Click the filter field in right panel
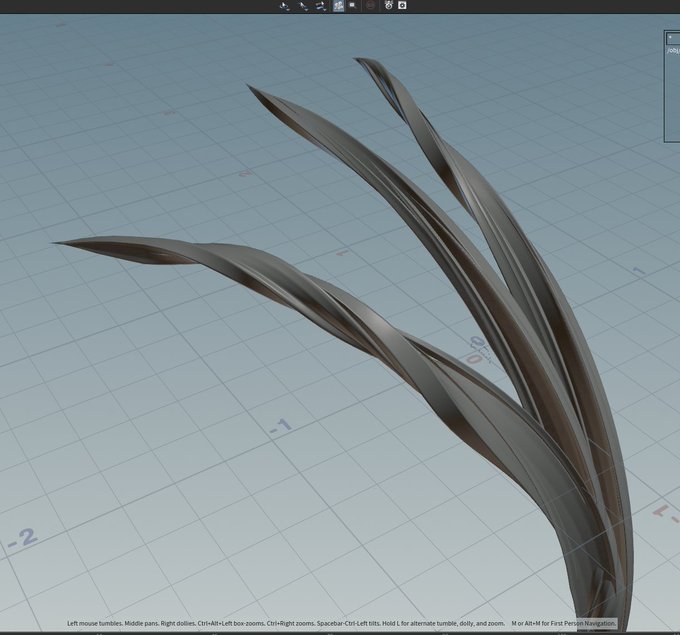 (x=673, y=38)
